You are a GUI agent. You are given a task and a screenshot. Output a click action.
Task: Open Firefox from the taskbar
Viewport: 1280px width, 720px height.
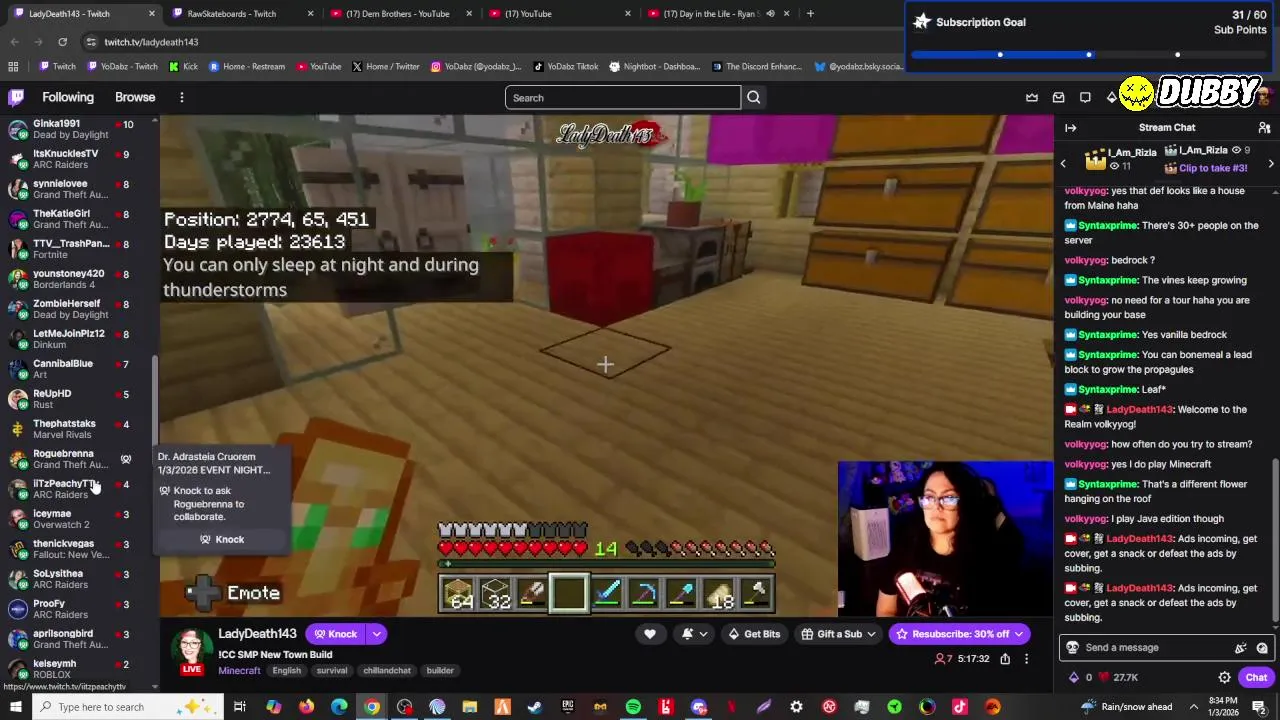pyautogui.click(x=306, y=707)
